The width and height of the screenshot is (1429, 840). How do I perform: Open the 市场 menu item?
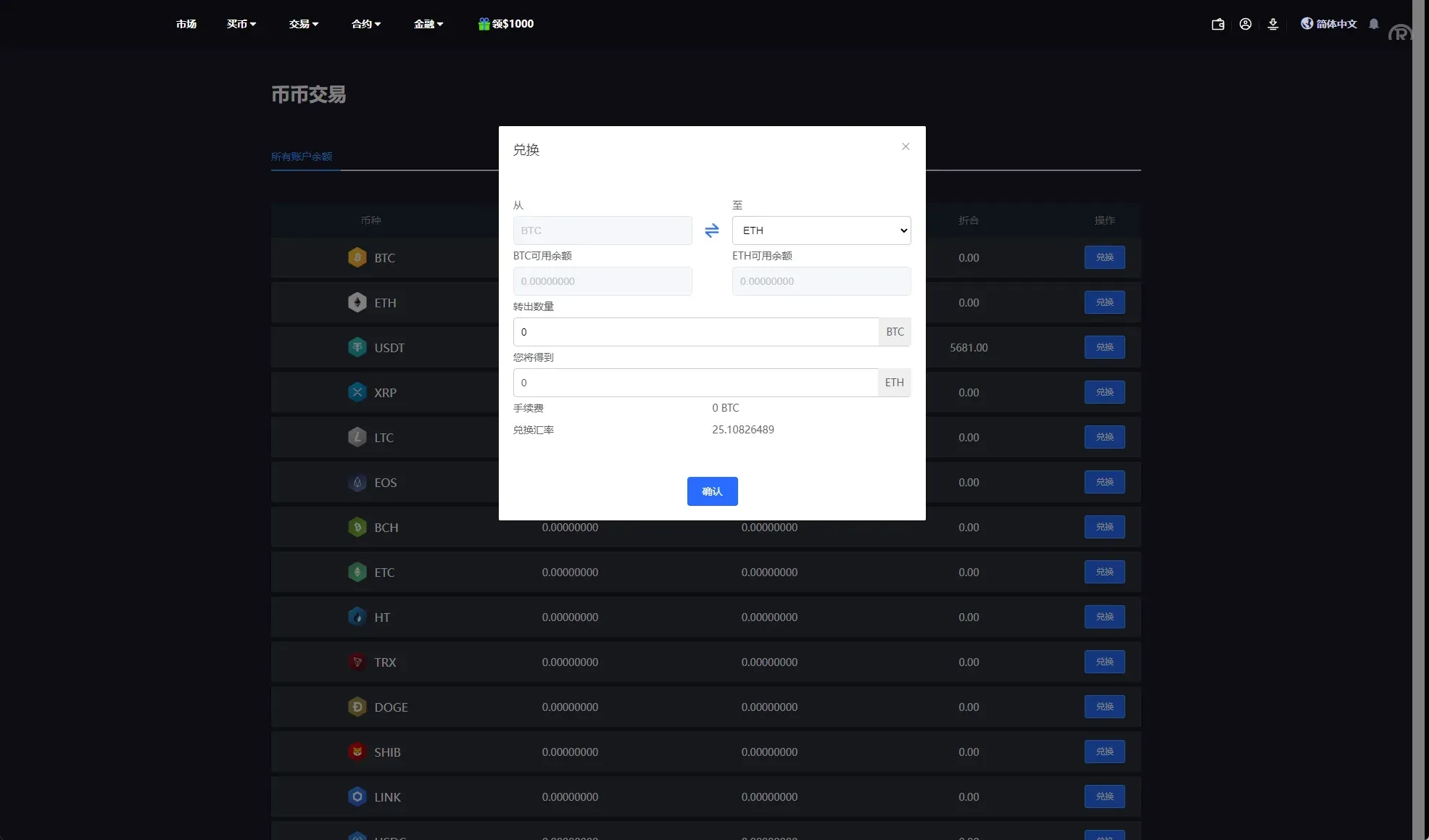[x=186, y=24]
